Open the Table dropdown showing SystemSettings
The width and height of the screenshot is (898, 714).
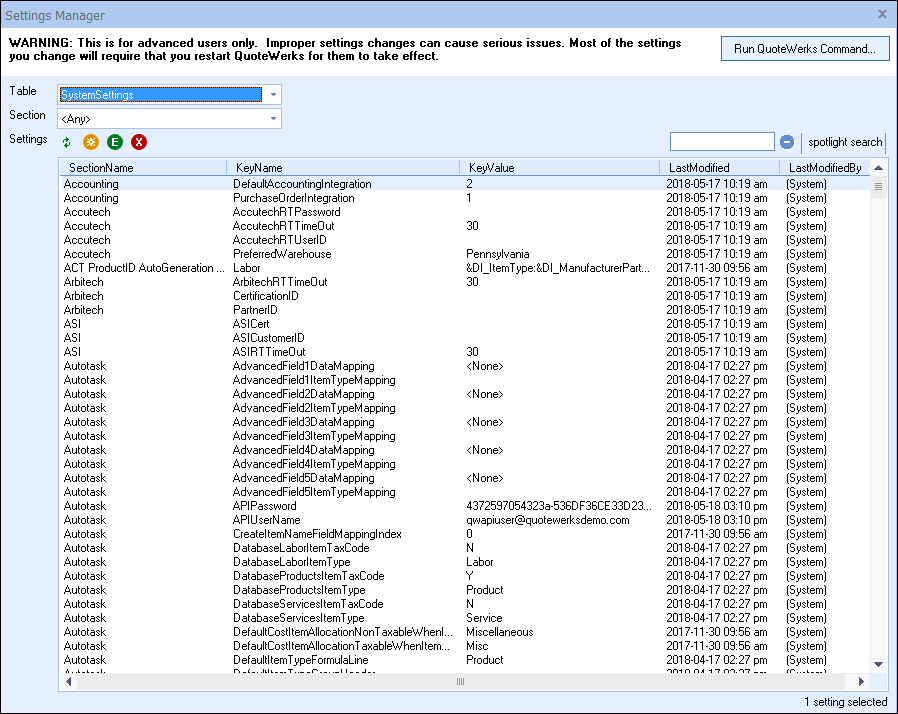coord(273,95)
